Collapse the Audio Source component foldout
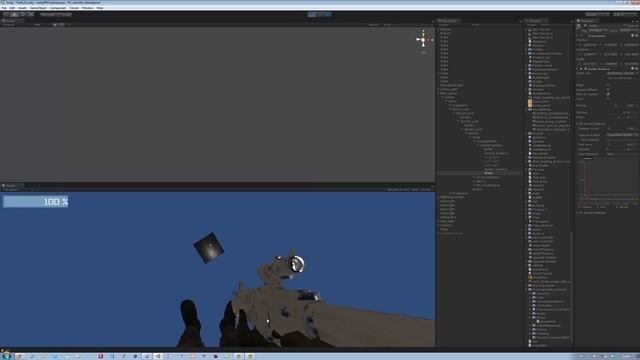This screenshot has width=640, height=360. tap(578, 69)
